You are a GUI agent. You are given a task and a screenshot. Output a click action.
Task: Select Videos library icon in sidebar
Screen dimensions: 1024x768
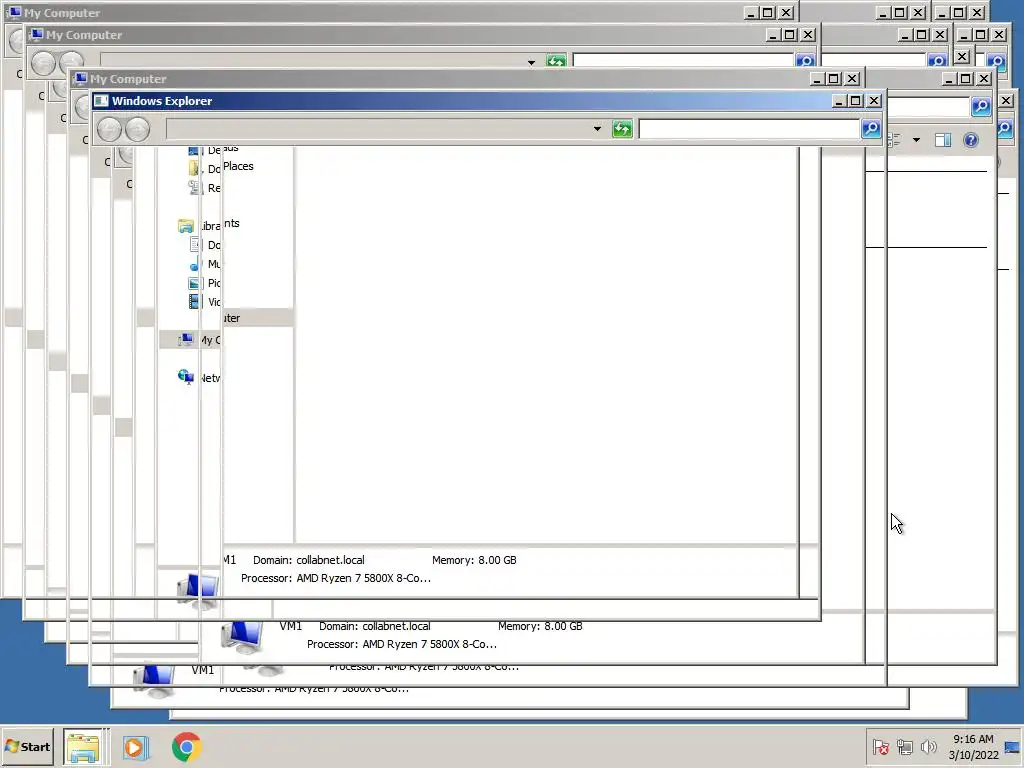point(194,302)
